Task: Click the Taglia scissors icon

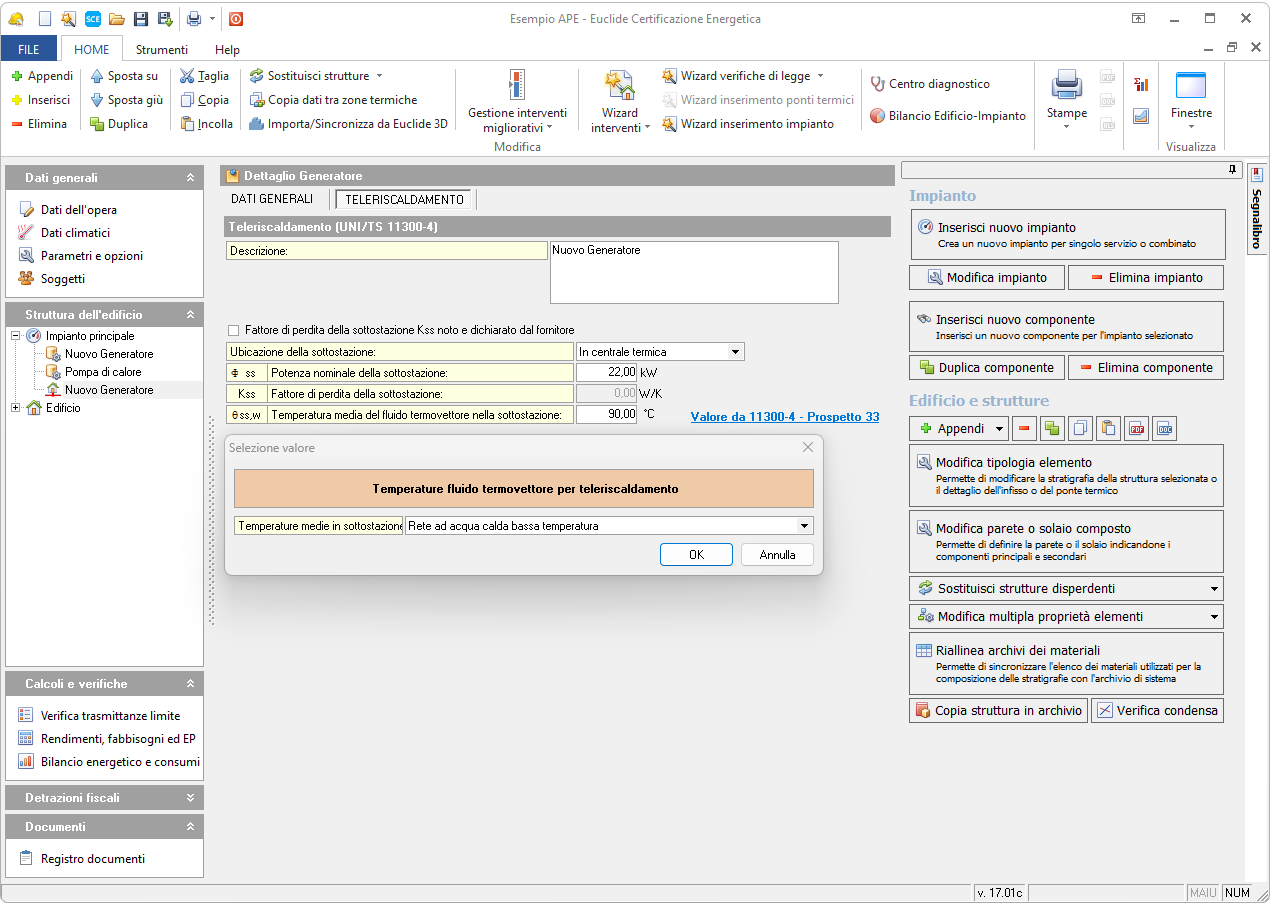Action: 188,76
